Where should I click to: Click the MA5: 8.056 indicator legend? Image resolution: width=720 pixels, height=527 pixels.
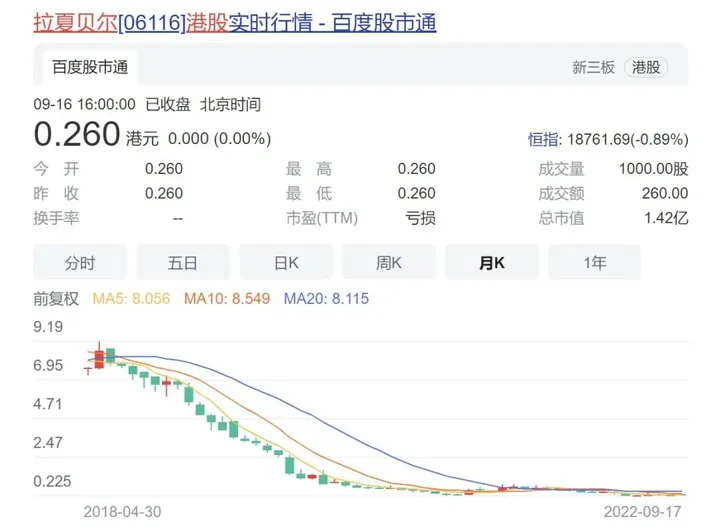tap(131, 299)
